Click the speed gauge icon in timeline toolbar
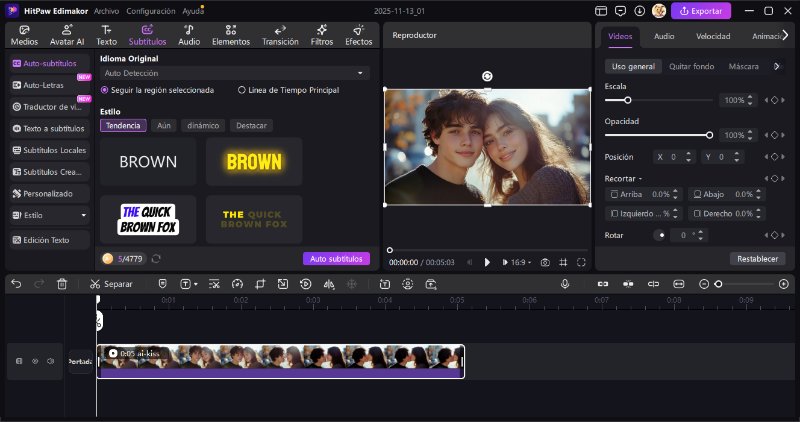This screenshot has height=422, width=800. [237, 284]
